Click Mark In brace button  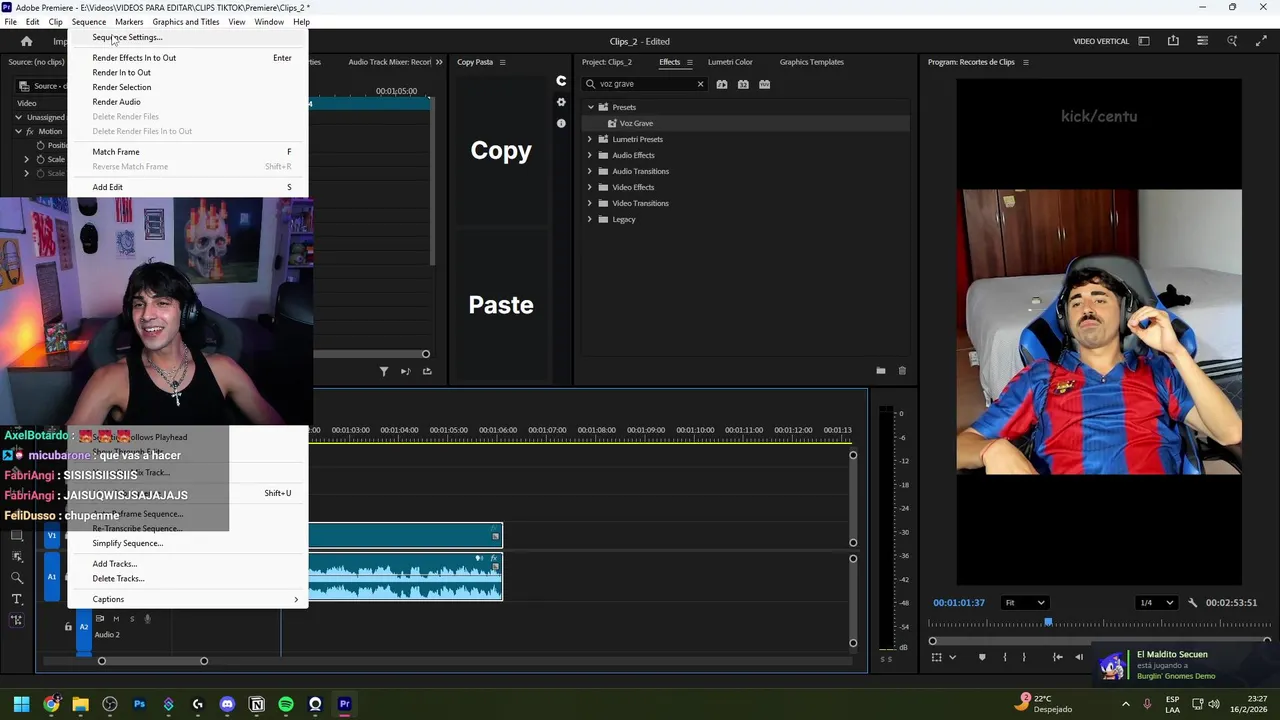coord(1003,657)
